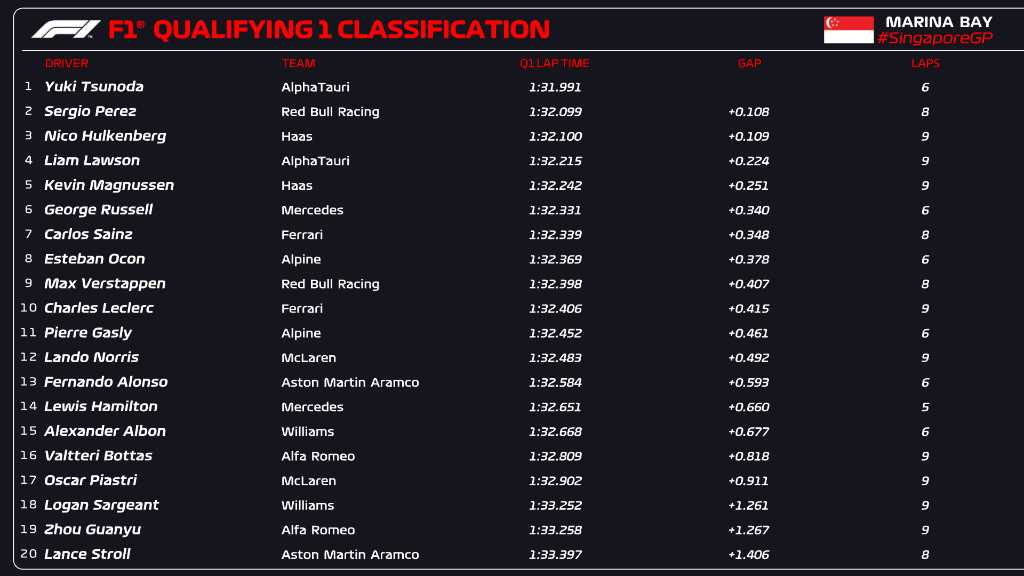Click the Q1 LAP TIME column header
Viewport: 1024px width, 576px height.
554,63
